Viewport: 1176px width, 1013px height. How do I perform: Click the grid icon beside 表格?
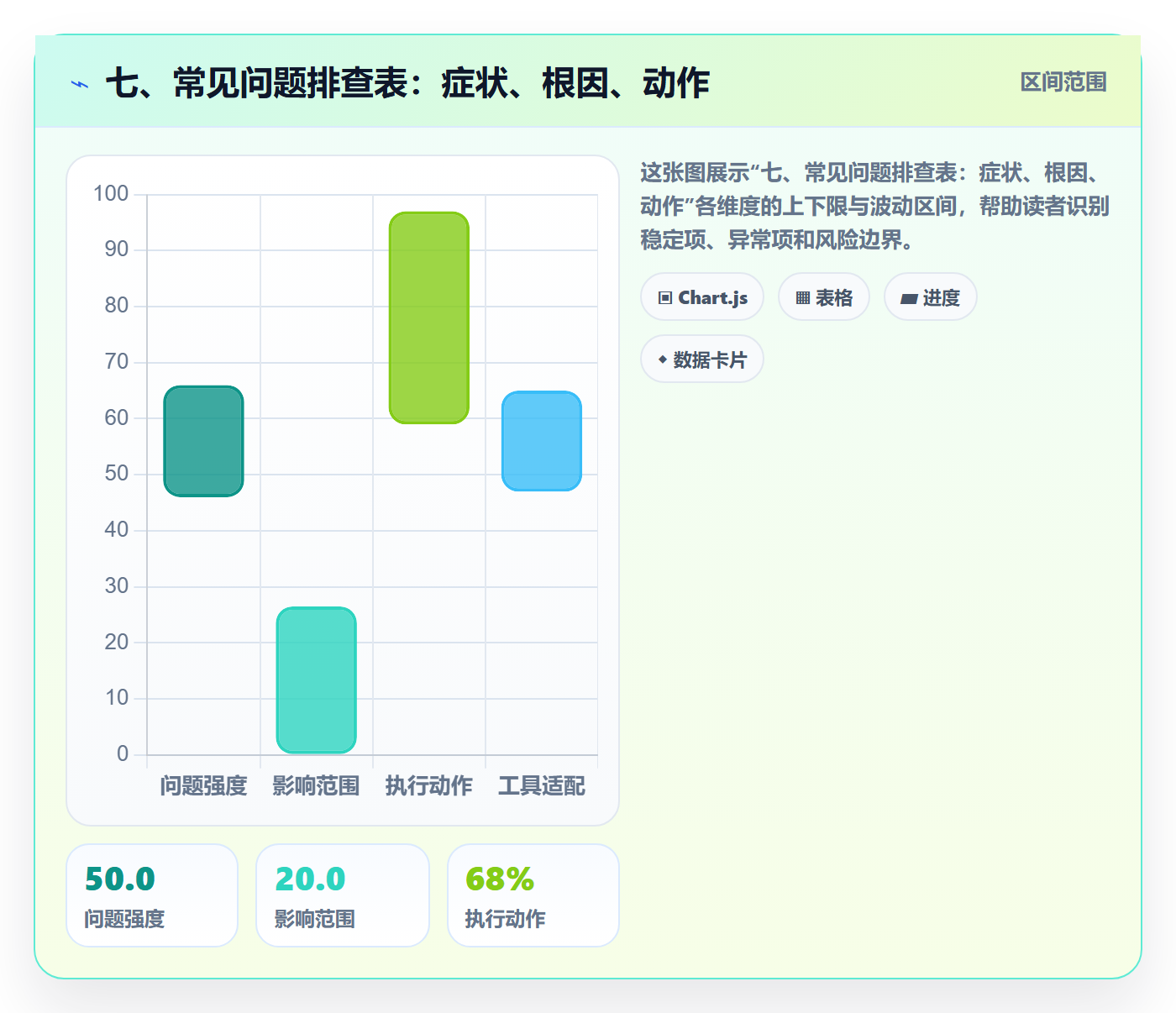[x=803, y=298]
